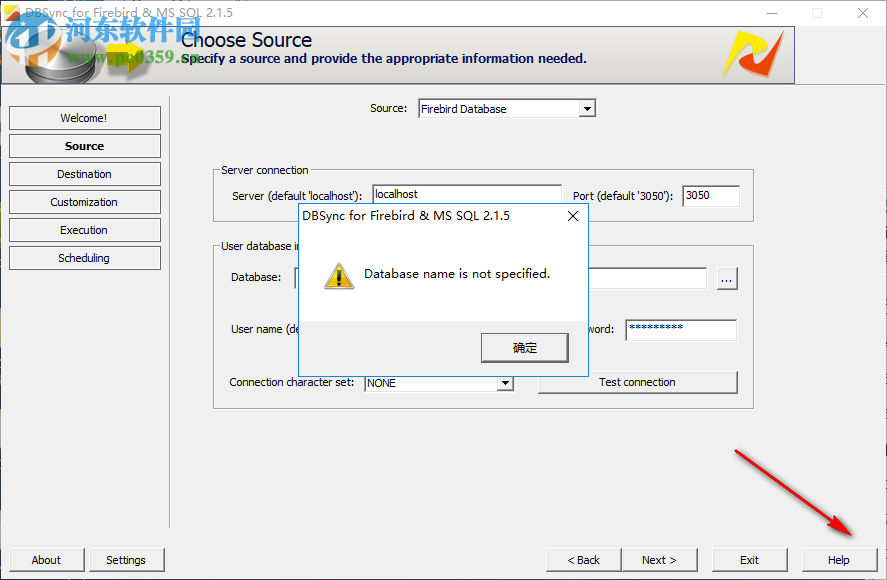This screenshot has width=887, height=580.
Task: Go back using the Back button
Action: point(582,560)
